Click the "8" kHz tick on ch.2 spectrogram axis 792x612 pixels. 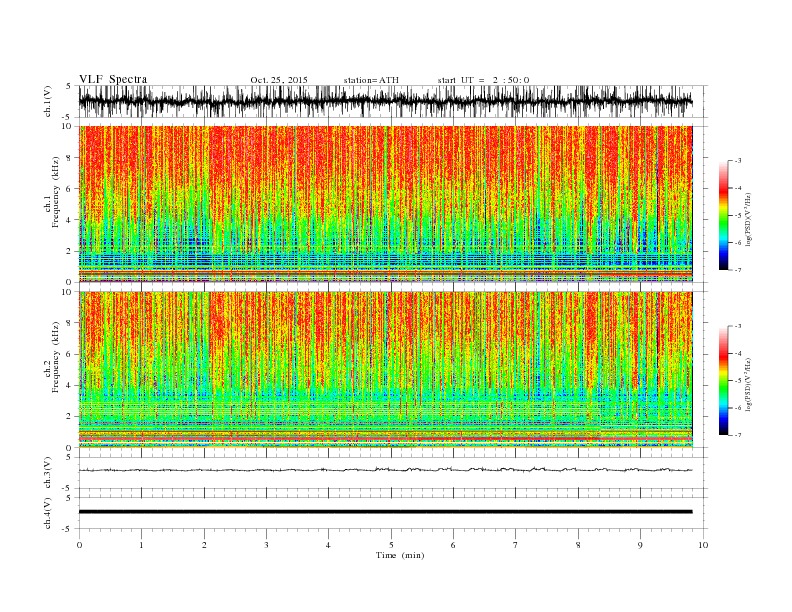[x=70, y=323]
